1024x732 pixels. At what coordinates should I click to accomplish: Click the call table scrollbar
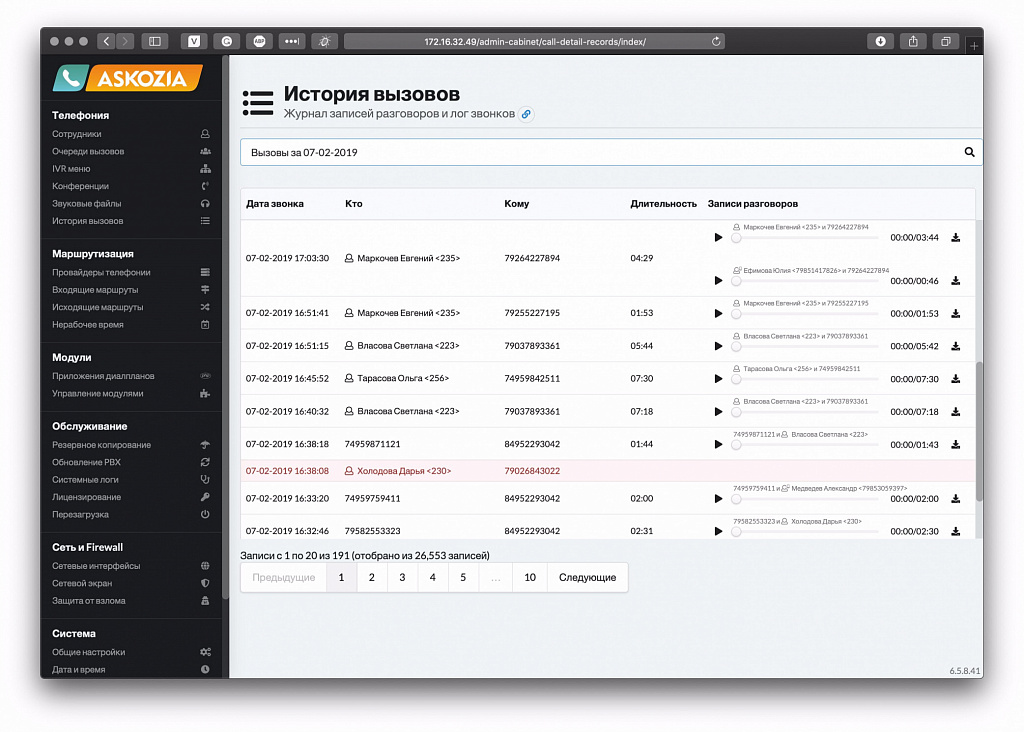click(979, 431)
